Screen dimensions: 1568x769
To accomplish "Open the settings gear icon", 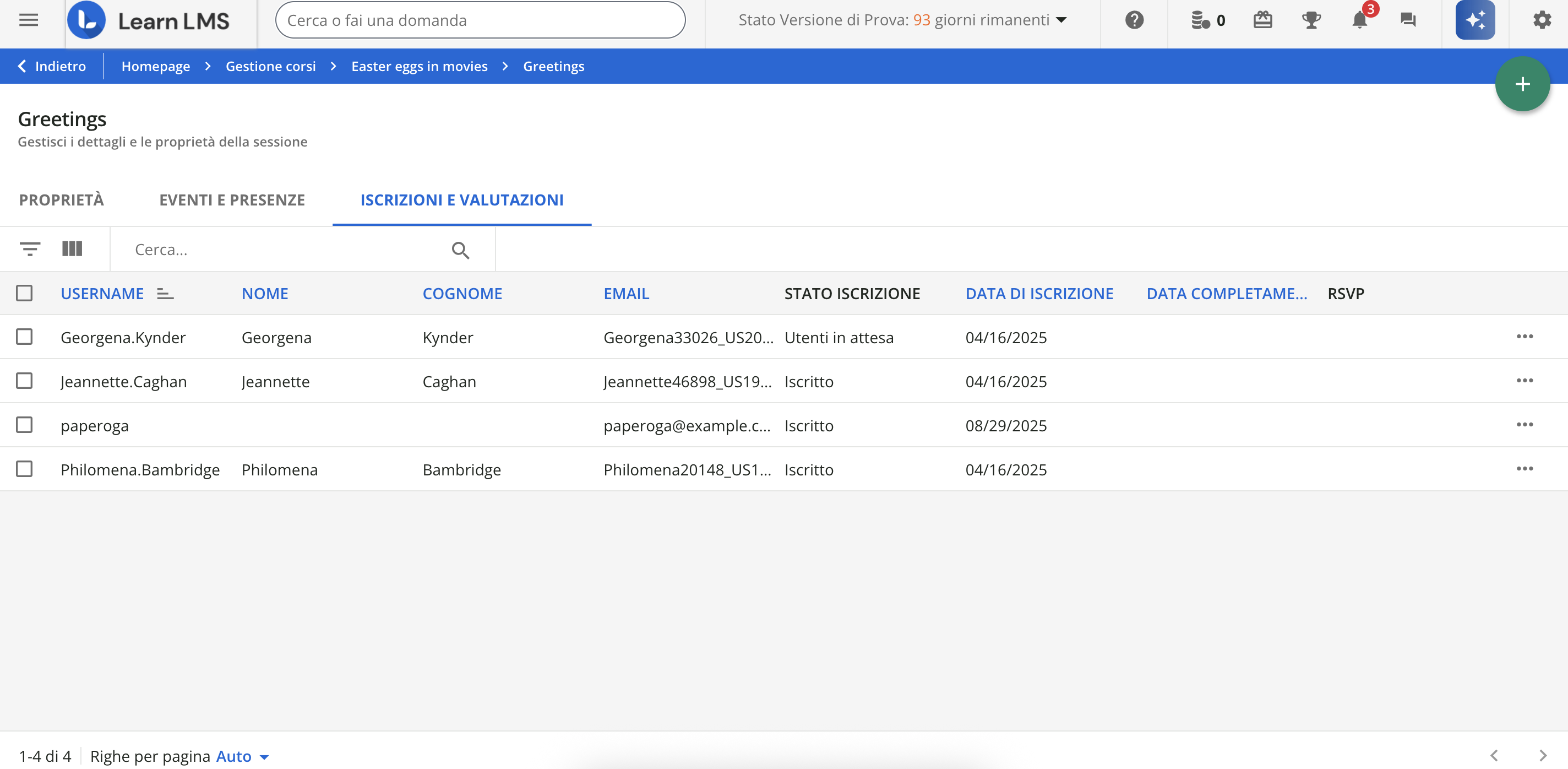I will coord(1541,20).
